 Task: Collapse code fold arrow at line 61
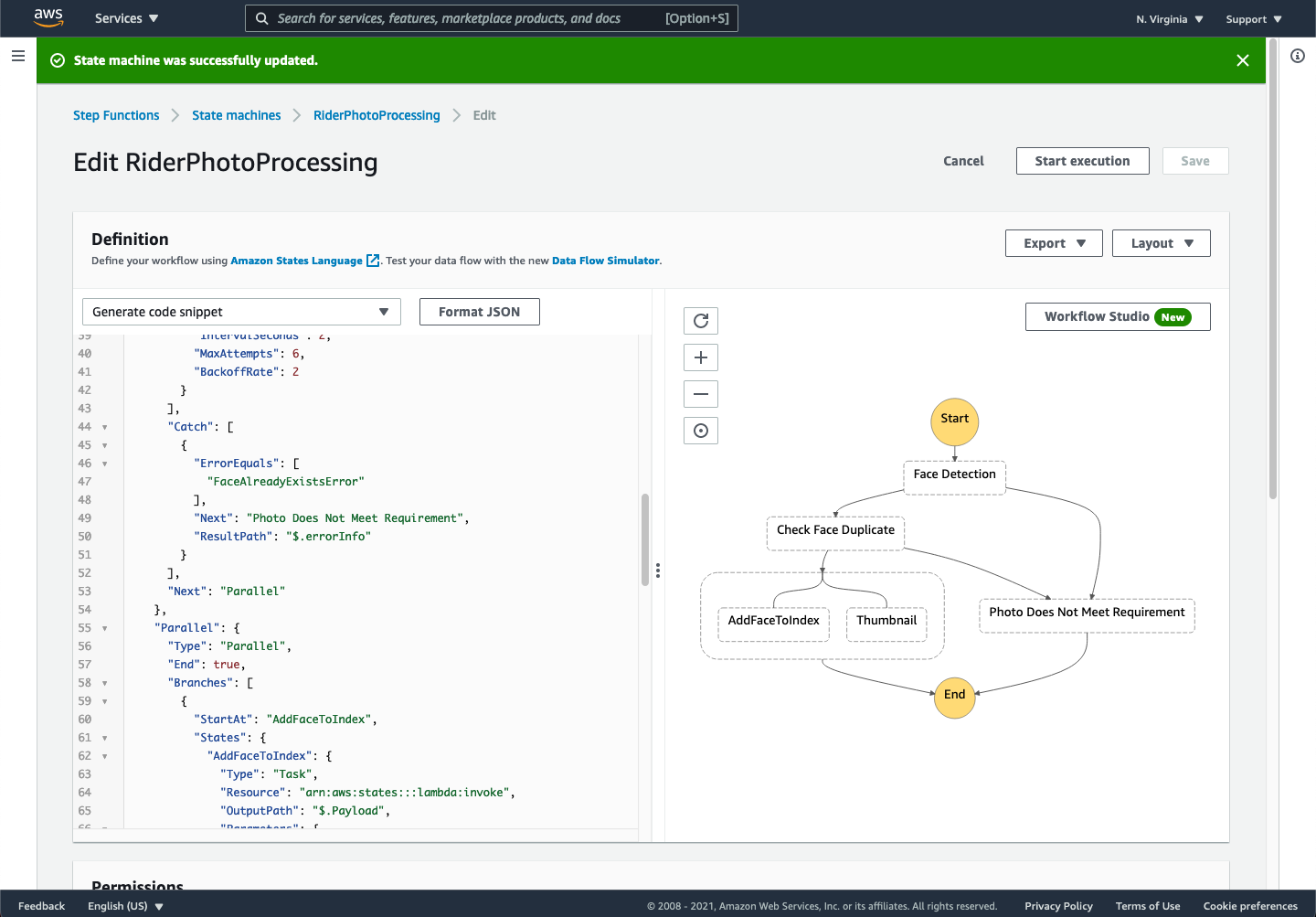pyautogui.click(x=105, y=738)
